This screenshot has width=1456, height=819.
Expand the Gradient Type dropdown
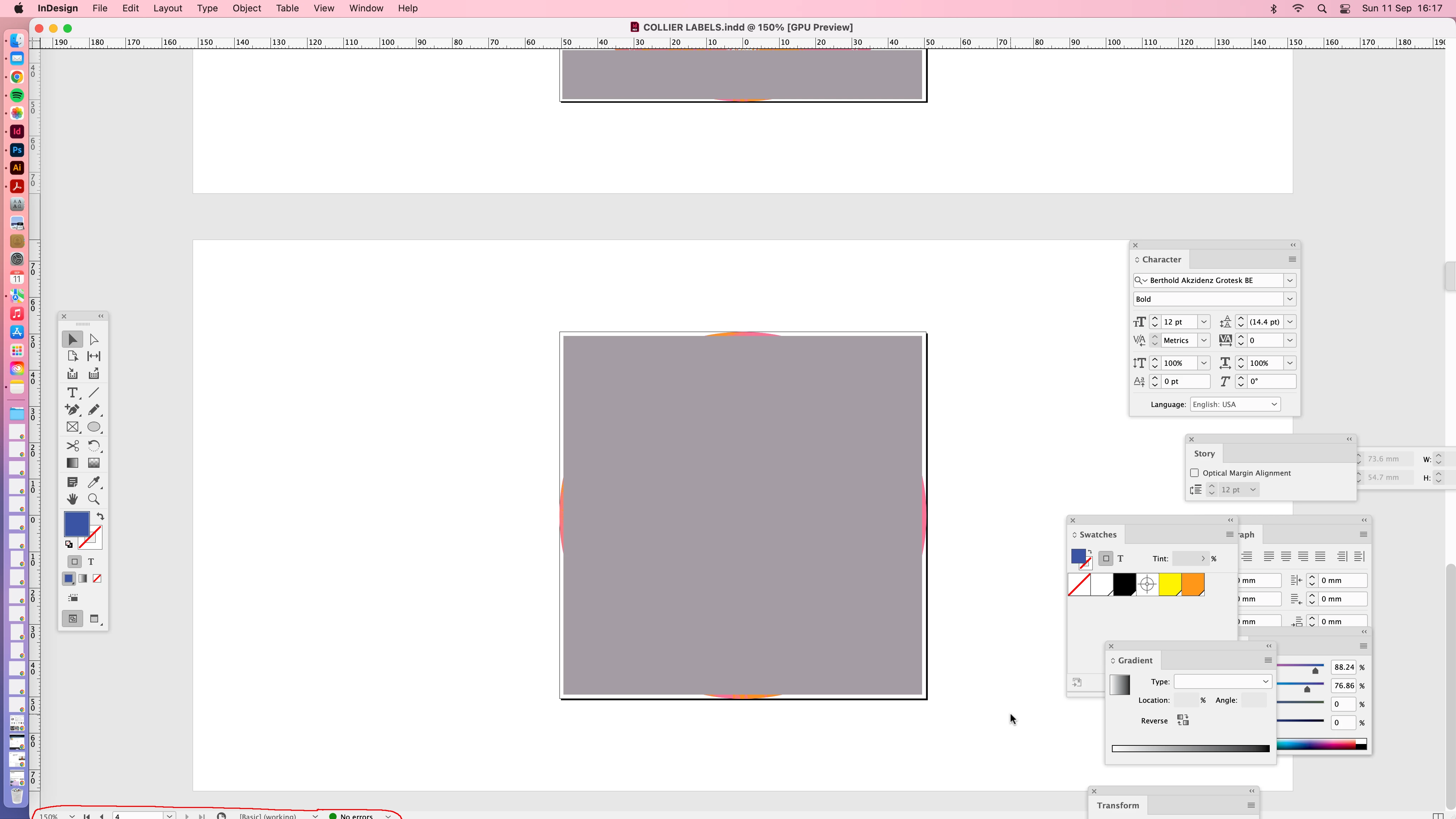pyautogui.click(x=1222, y=682)
